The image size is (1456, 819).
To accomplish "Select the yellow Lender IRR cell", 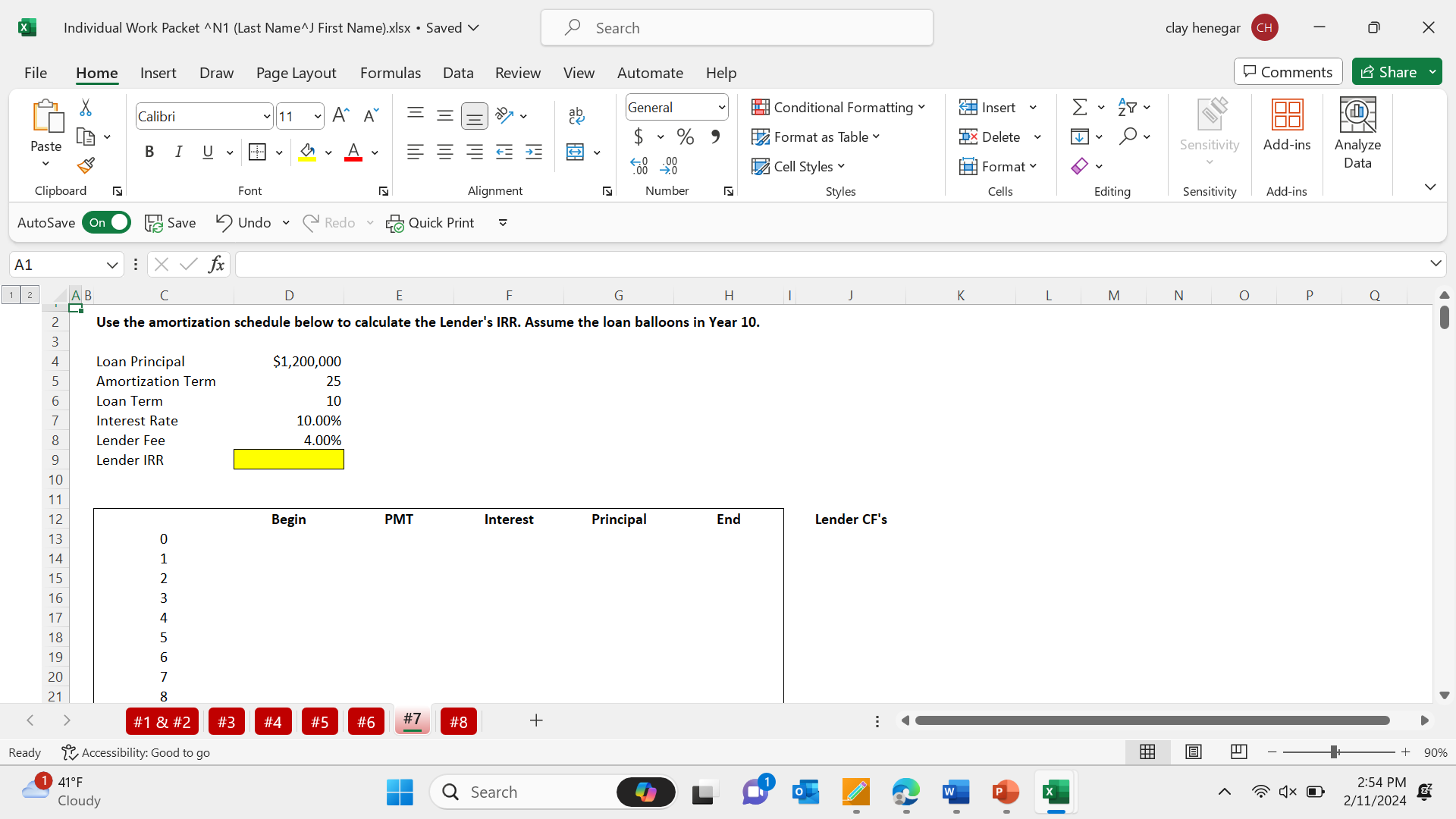I will pos(288,460).
